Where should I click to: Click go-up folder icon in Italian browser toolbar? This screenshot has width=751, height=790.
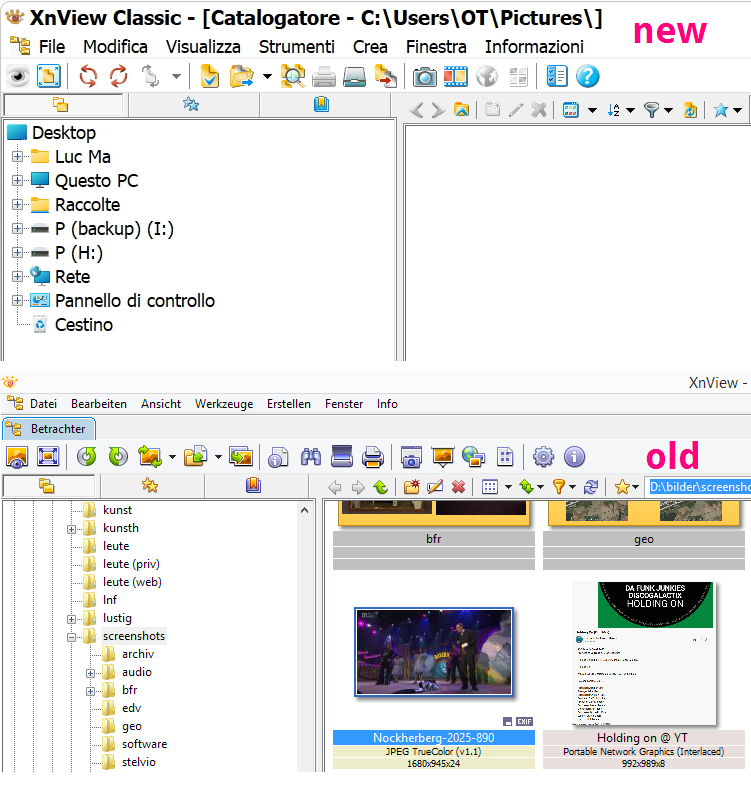click(461, 109)
